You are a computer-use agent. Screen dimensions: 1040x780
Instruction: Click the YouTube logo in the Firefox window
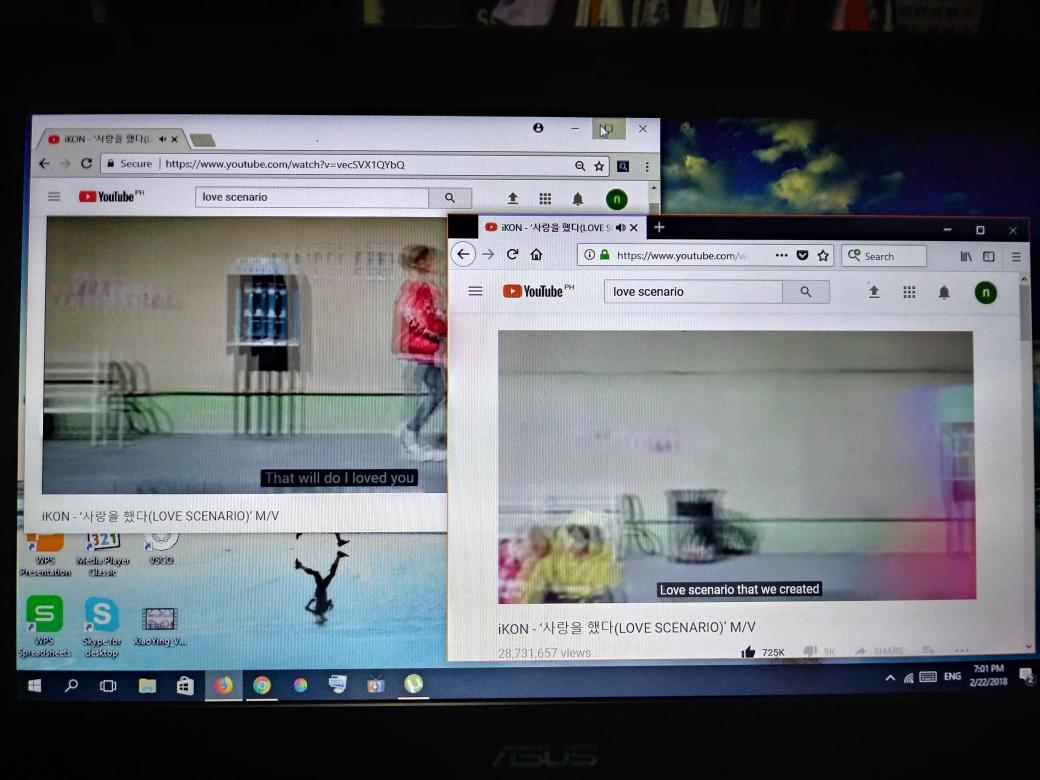click(x=534, y=291)
